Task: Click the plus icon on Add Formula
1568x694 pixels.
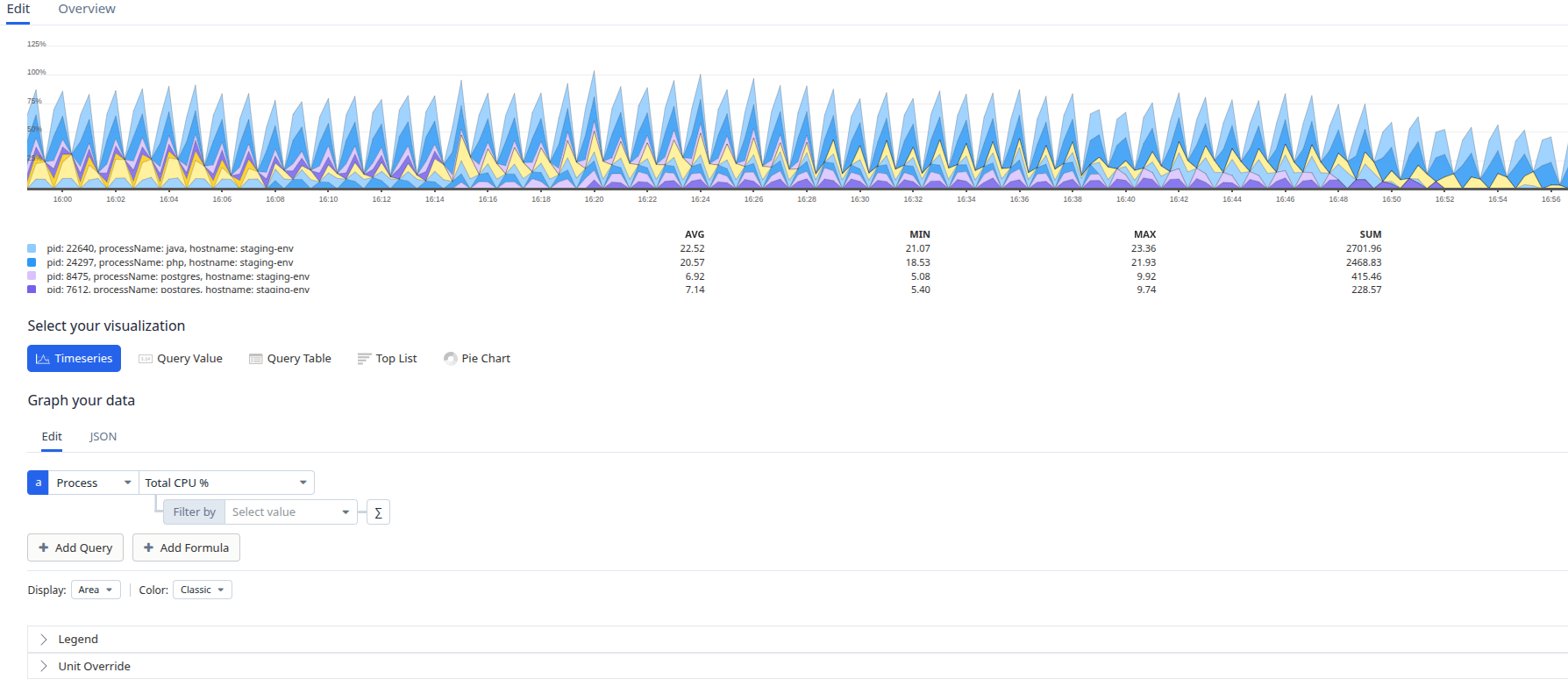Action: (x=148, y=547)
